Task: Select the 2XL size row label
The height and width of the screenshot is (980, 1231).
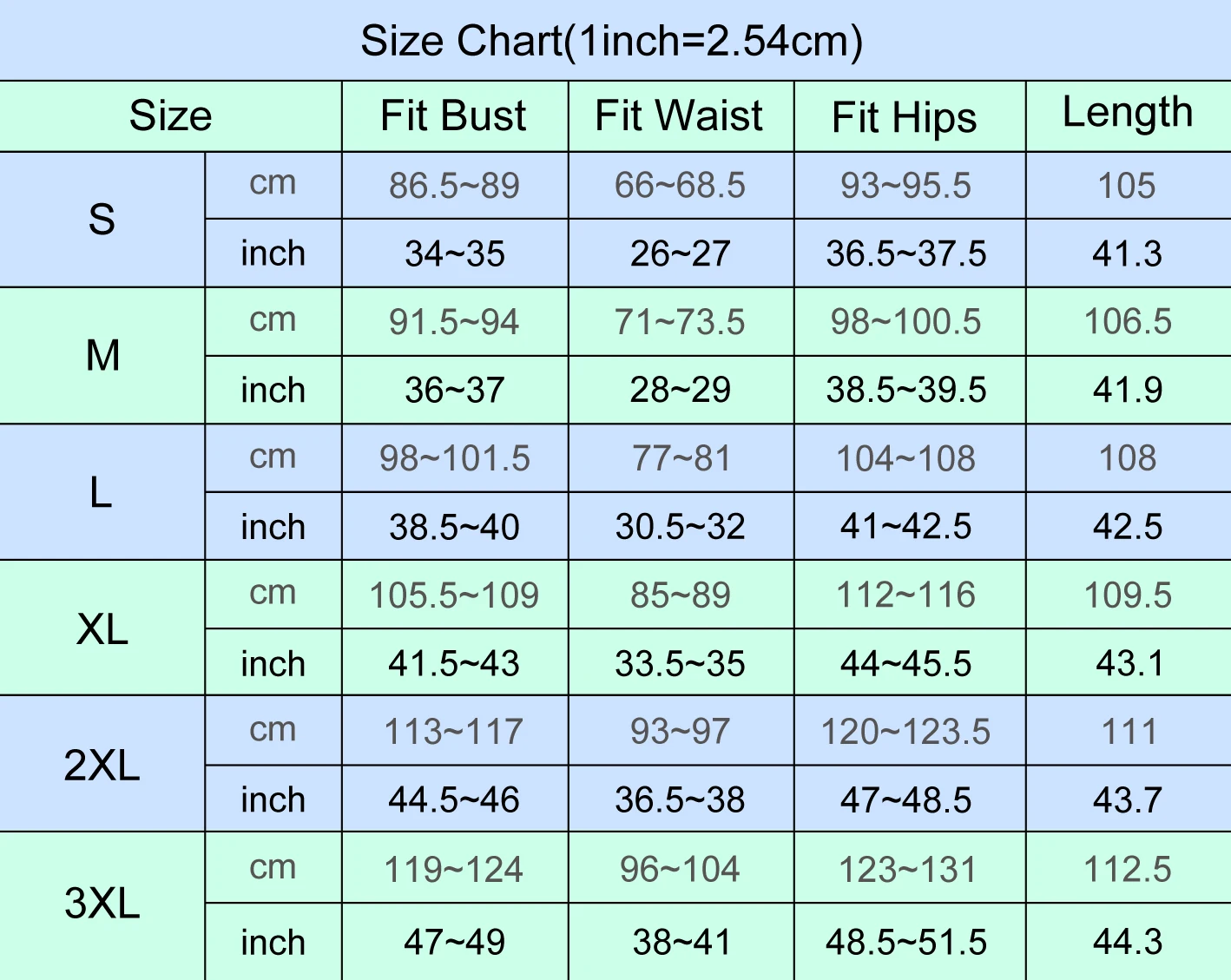Action: coord(102,766)
